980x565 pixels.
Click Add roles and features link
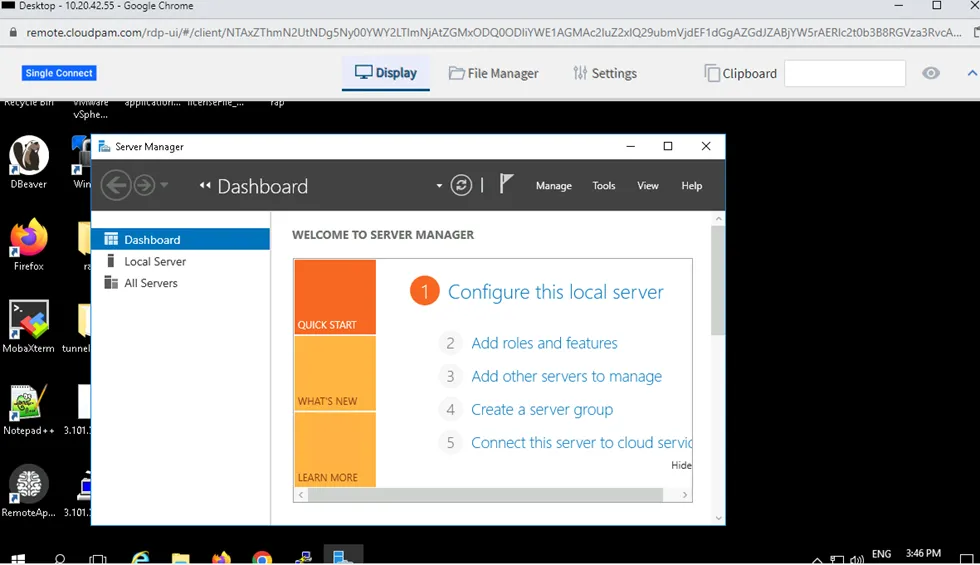coord(544,343)
